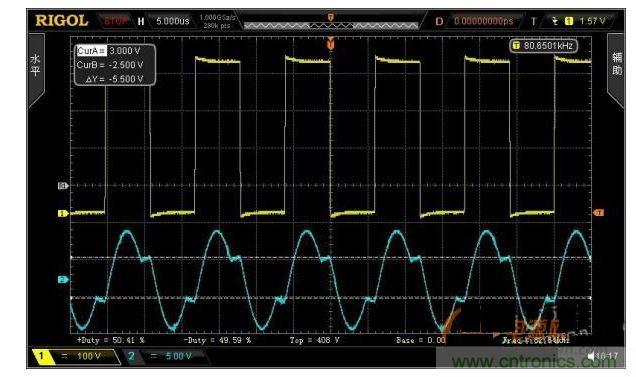Screen dimensions: 636x377
Task: Click the RIGOL logo
Action: click(x=62, y=20)
